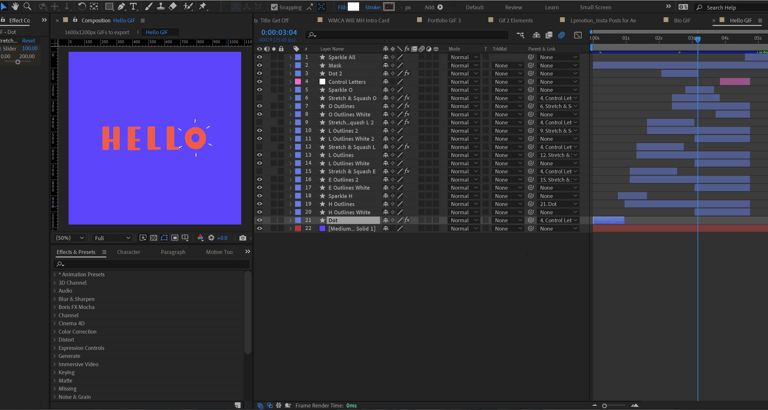Click the snapshot camera icon in viewer

(242, 238)
